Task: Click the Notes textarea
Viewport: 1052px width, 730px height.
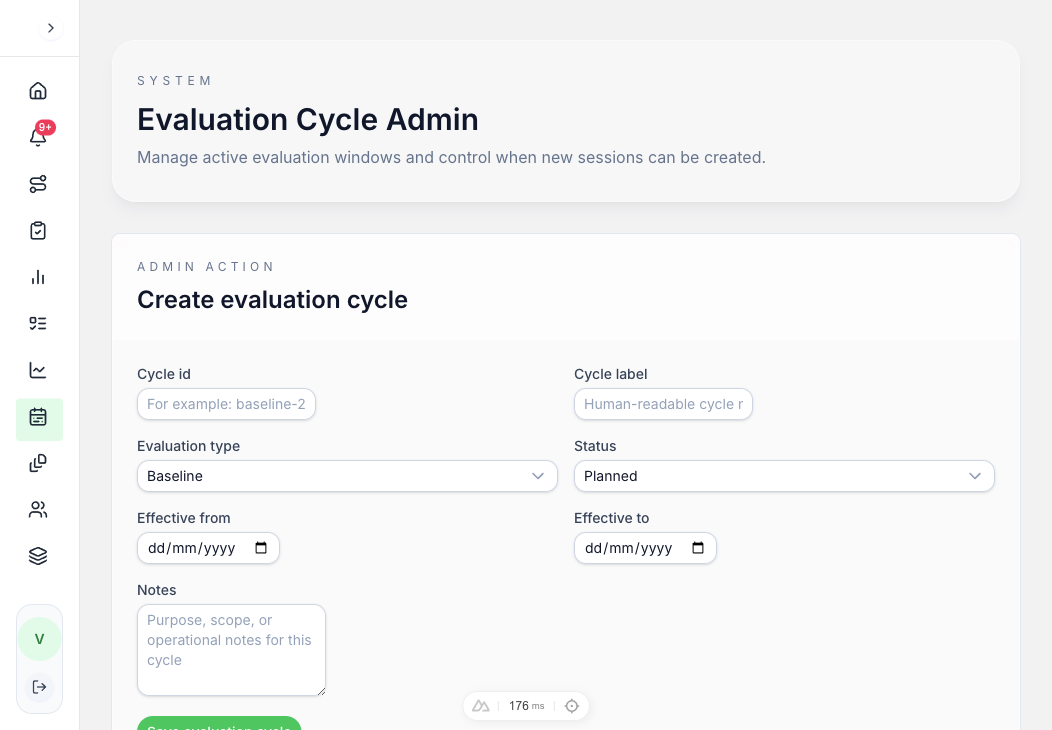Action: (231, 649)
